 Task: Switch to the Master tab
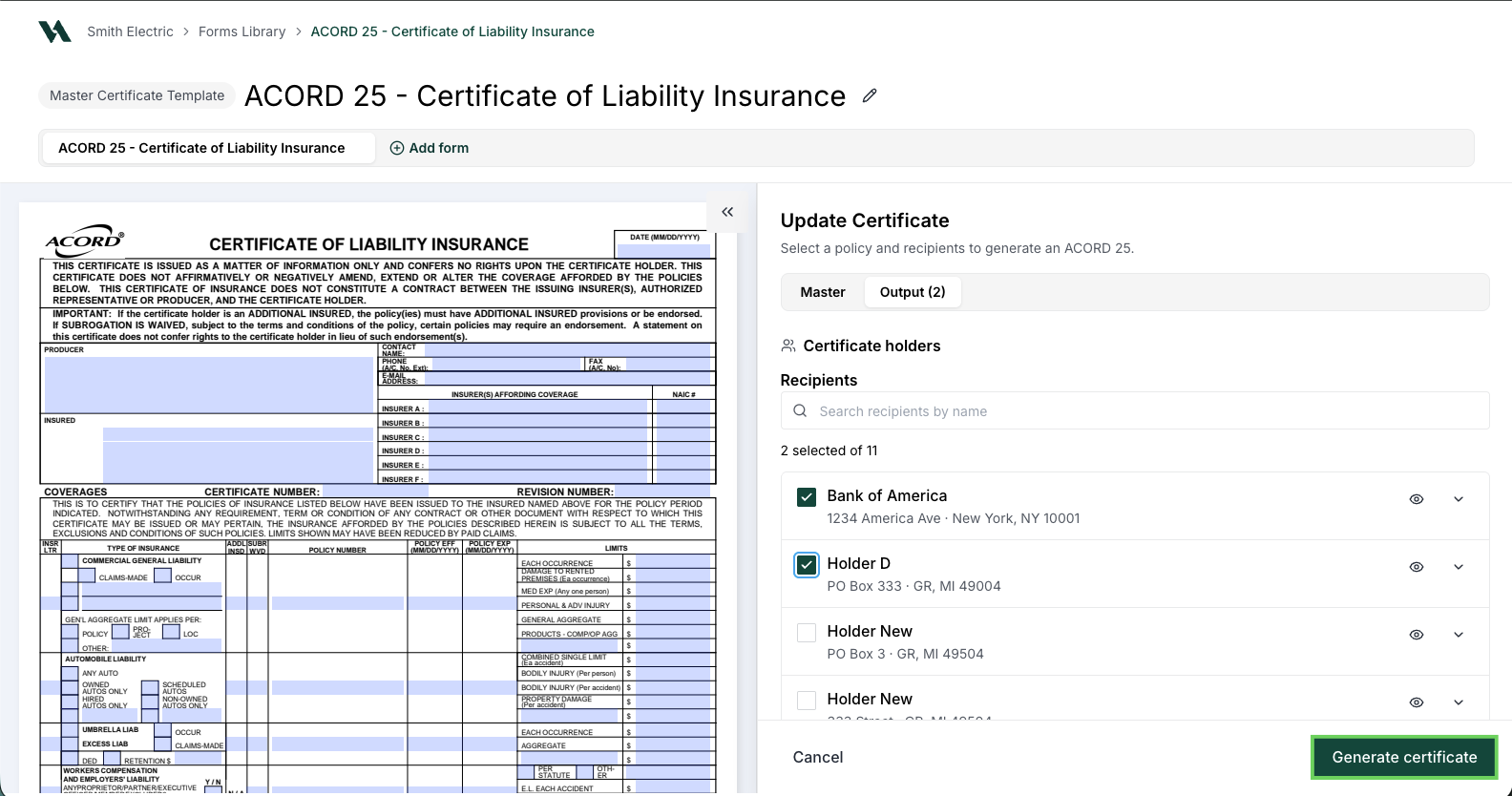pos(823,292)
